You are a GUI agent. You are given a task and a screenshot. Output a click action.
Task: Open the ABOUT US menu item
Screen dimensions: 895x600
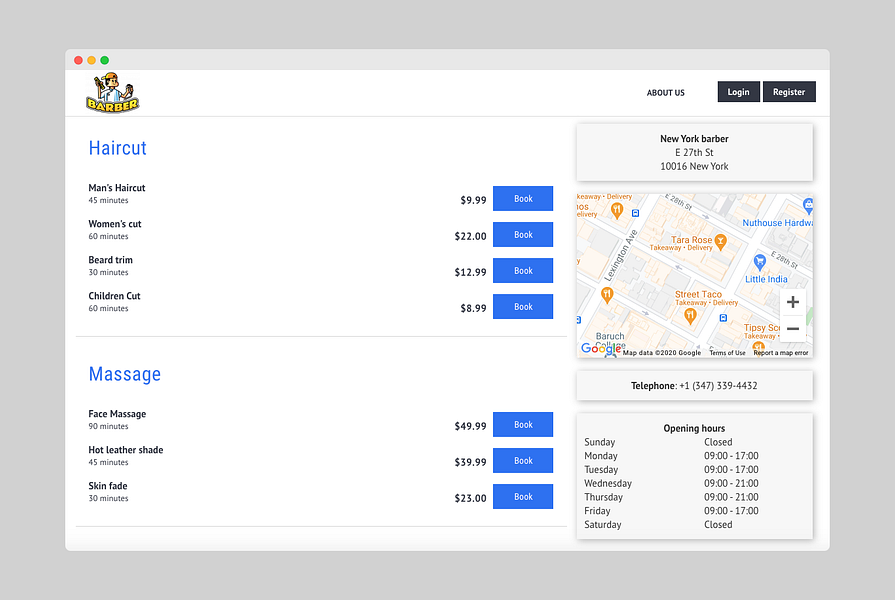point(666,92)
